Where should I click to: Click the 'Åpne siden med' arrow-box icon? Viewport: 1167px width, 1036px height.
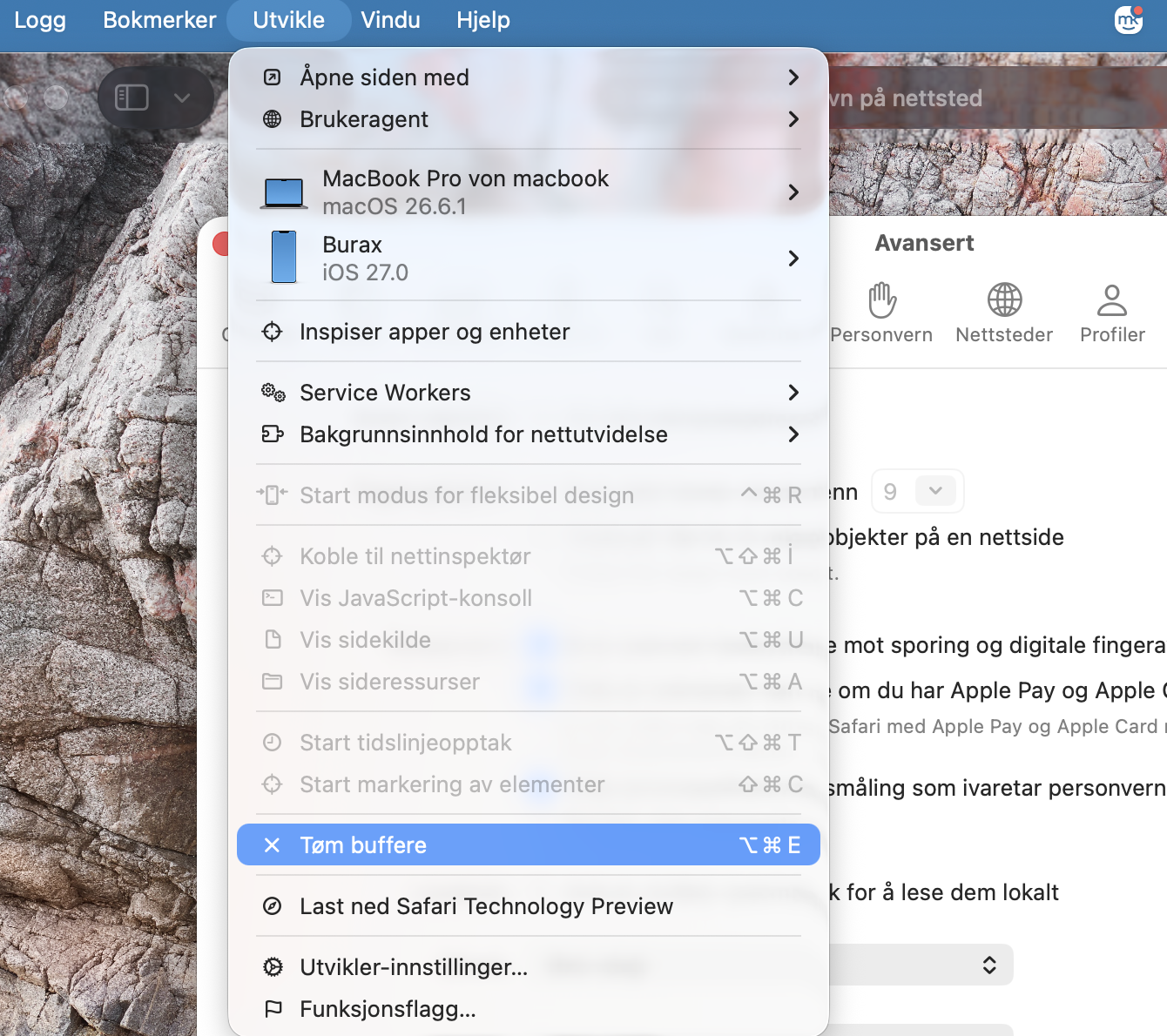273,77
